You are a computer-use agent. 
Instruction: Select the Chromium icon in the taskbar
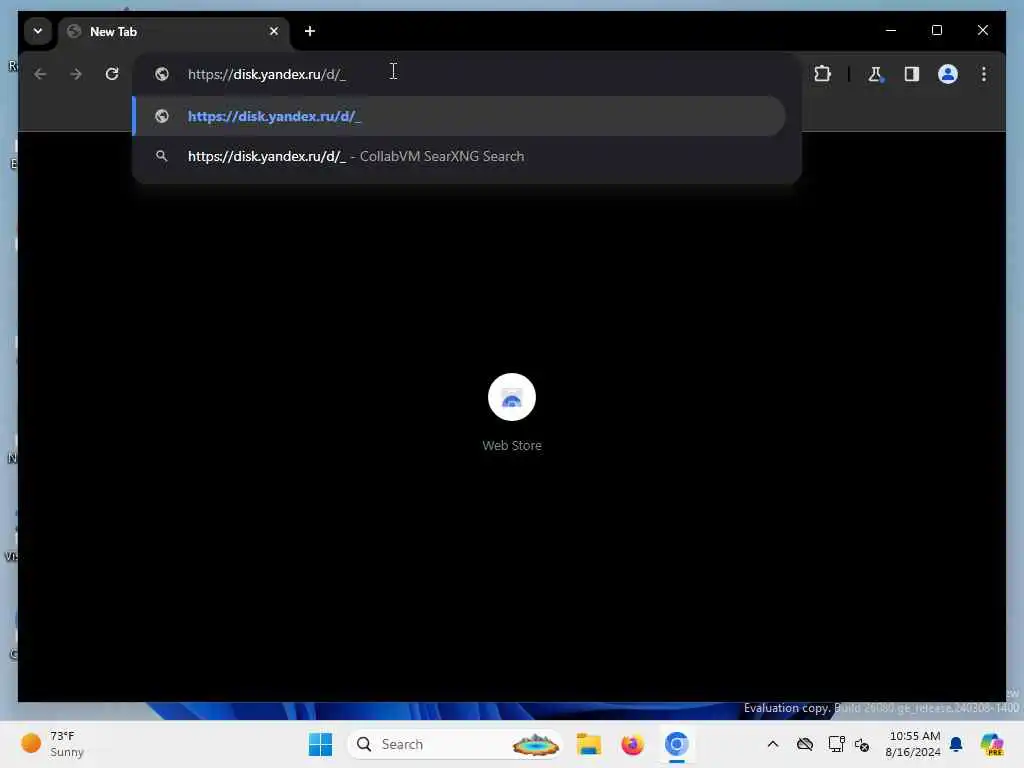677,744
